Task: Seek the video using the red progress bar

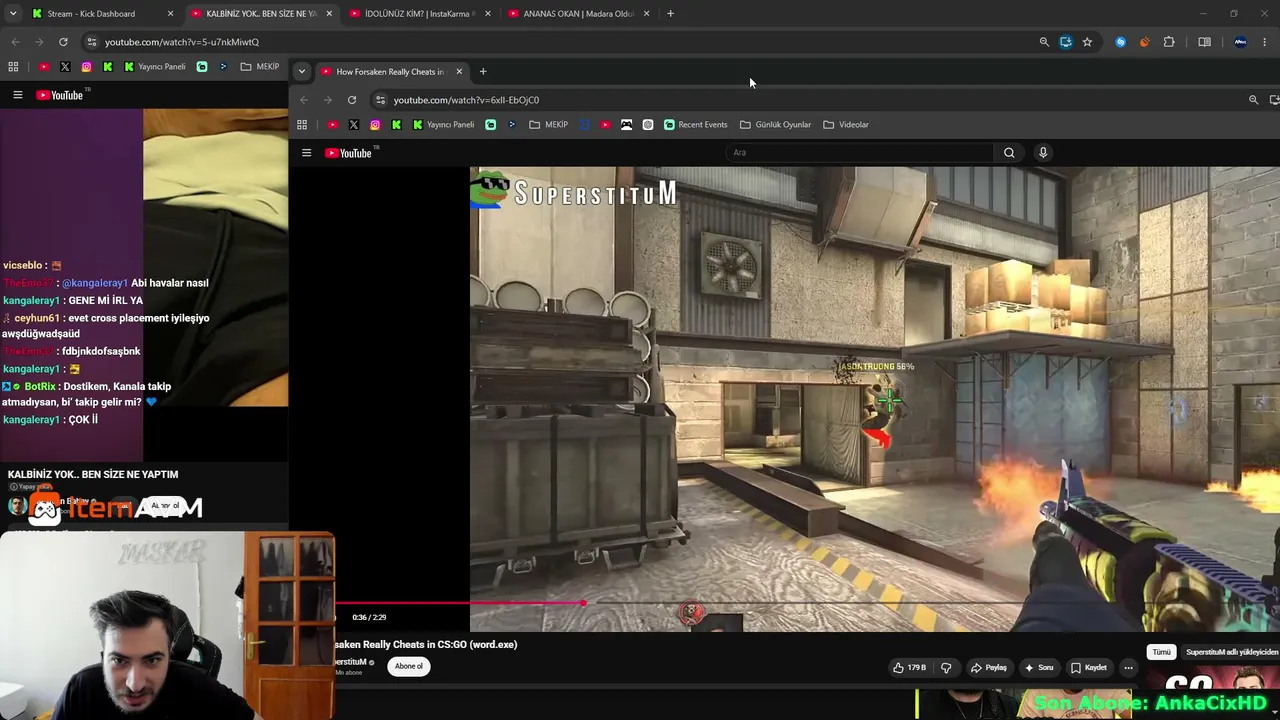Action: point(460,603)
